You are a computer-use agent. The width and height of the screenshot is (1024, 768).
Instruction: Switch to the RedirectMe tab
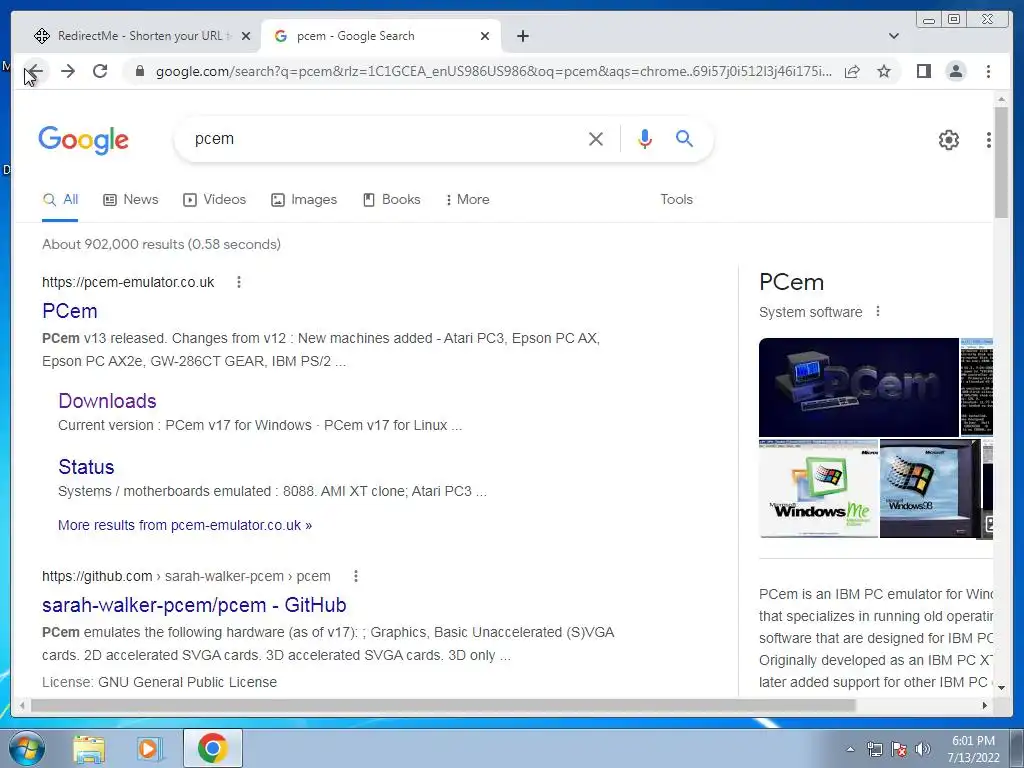point(139,36)
